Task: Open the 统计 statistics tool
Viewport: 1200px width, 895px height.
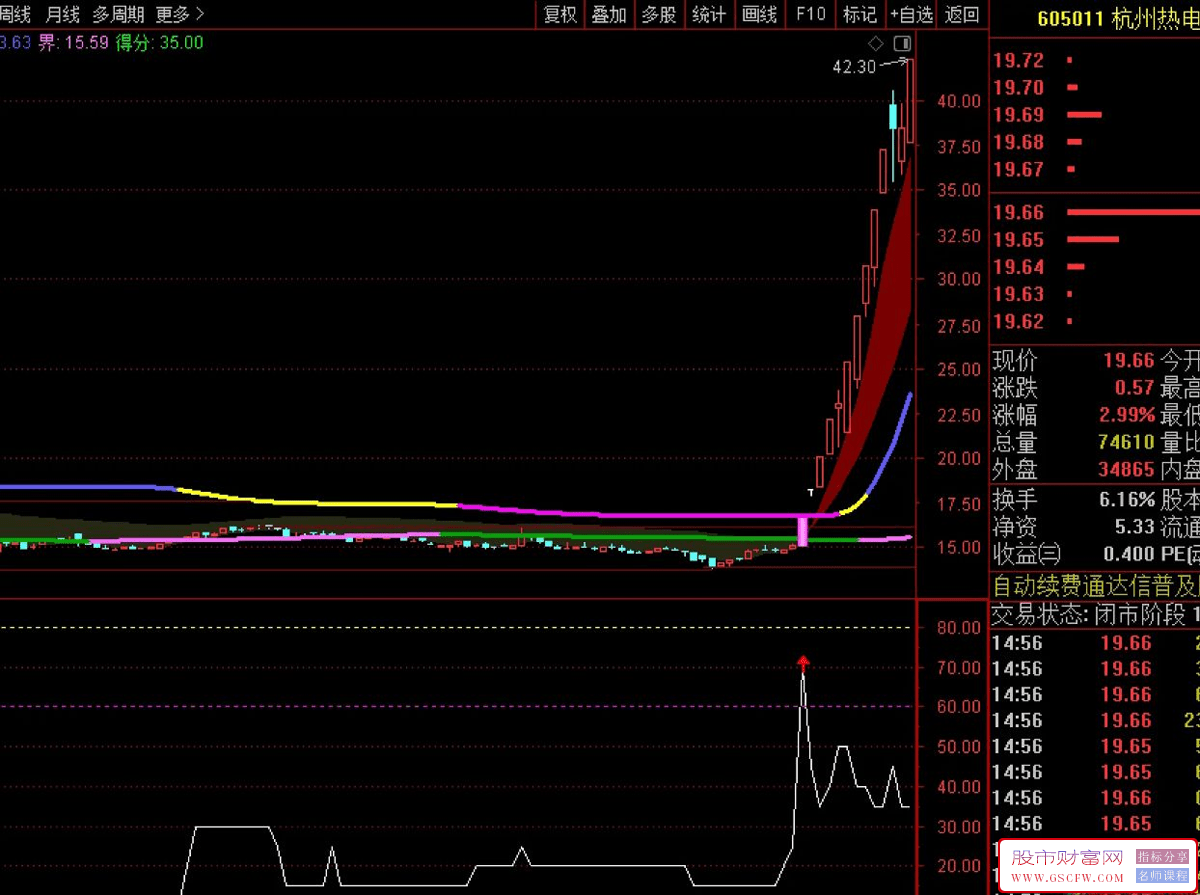Action: tap(709, 14)
